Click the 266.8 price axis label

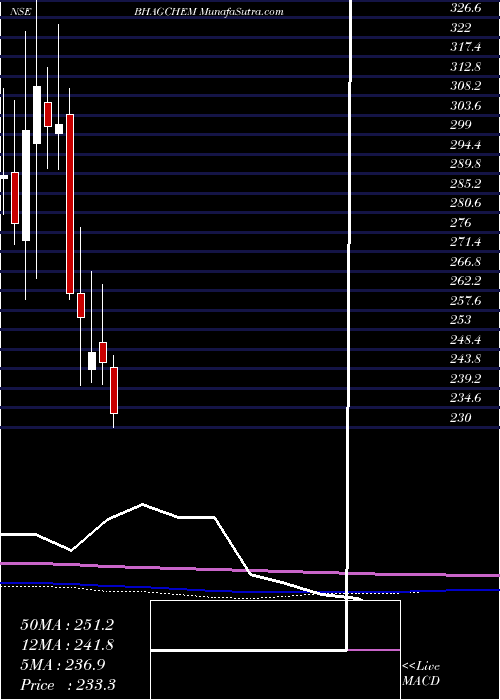point(465,262)
